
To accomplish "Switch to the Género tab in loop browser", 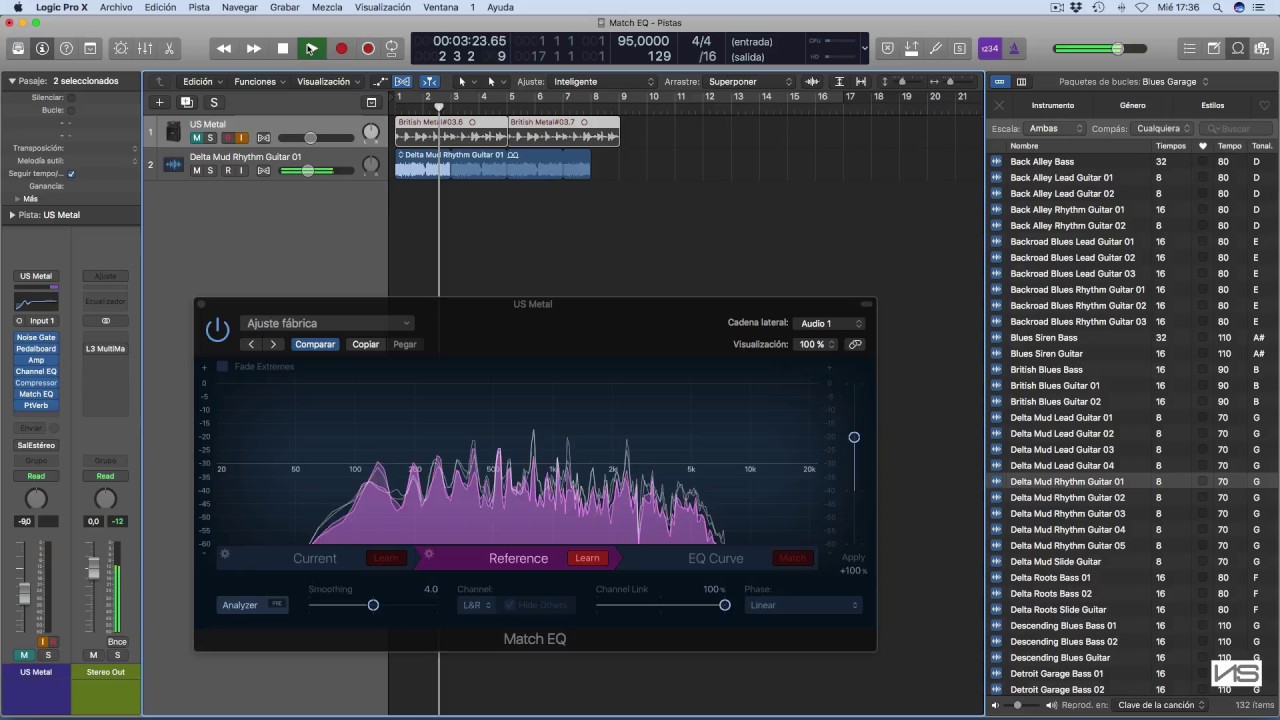I will (x=1132, y=105).
